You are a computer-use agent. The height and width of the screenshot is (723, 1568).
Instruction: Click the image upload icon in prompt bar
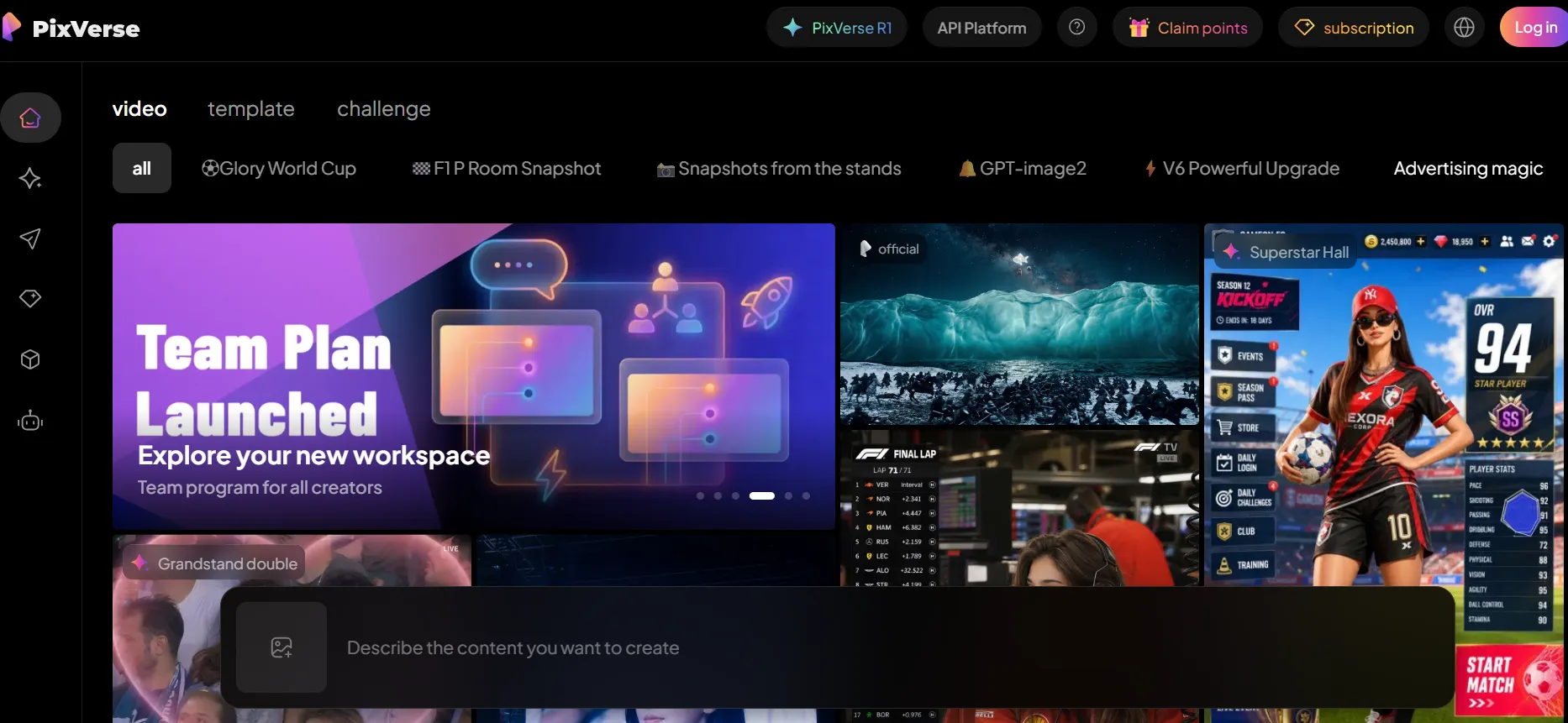(282, 647)
